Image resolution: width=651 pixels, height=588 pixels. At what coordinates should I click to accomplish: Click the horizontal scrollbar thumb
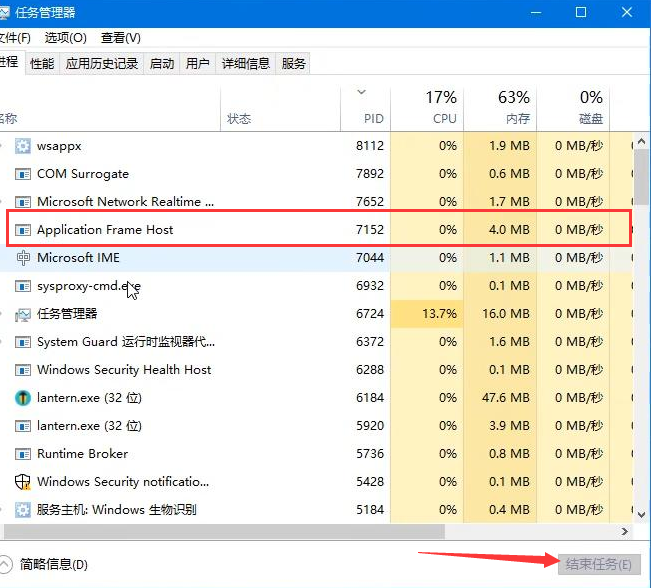coord(224,532)
